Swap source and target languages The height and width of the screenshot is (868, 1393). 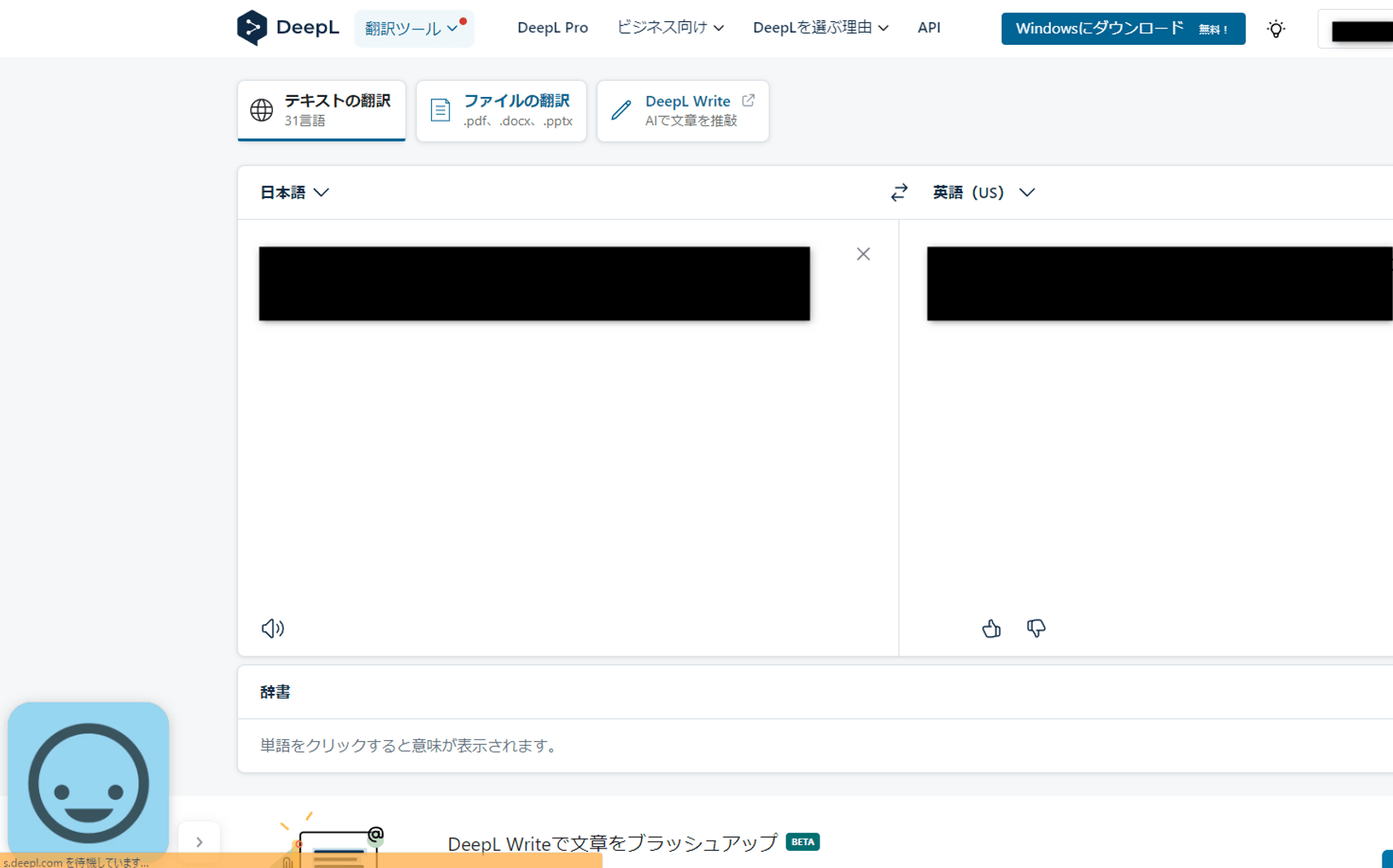coord(899,193)
